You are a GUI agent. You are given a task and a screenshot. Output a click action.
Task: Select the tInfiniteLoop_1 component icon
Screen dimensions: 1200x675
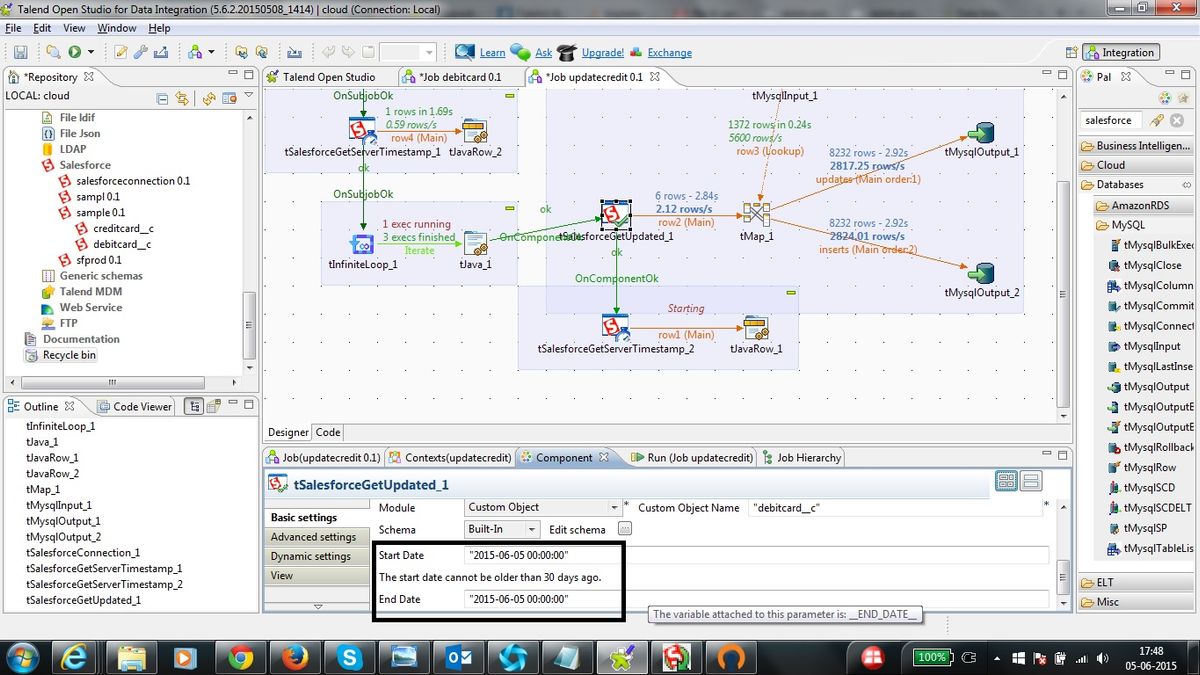coord(361,242)
